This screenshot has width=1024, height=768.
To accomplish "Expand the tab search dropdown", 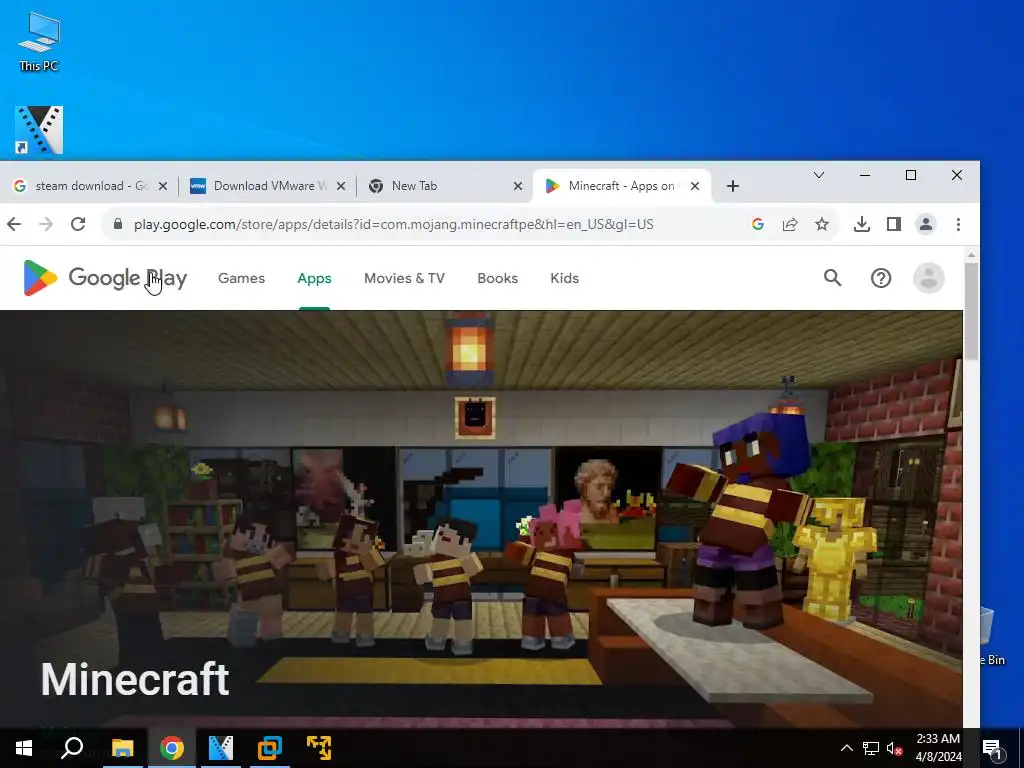I will [818, 175].
